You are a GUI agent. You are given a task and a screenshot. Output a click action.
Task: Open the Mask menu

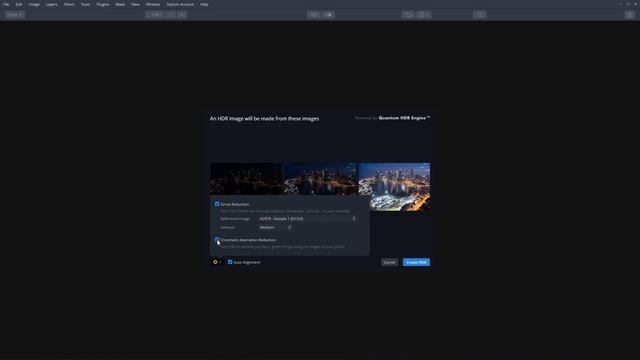(x=120, y=4)
